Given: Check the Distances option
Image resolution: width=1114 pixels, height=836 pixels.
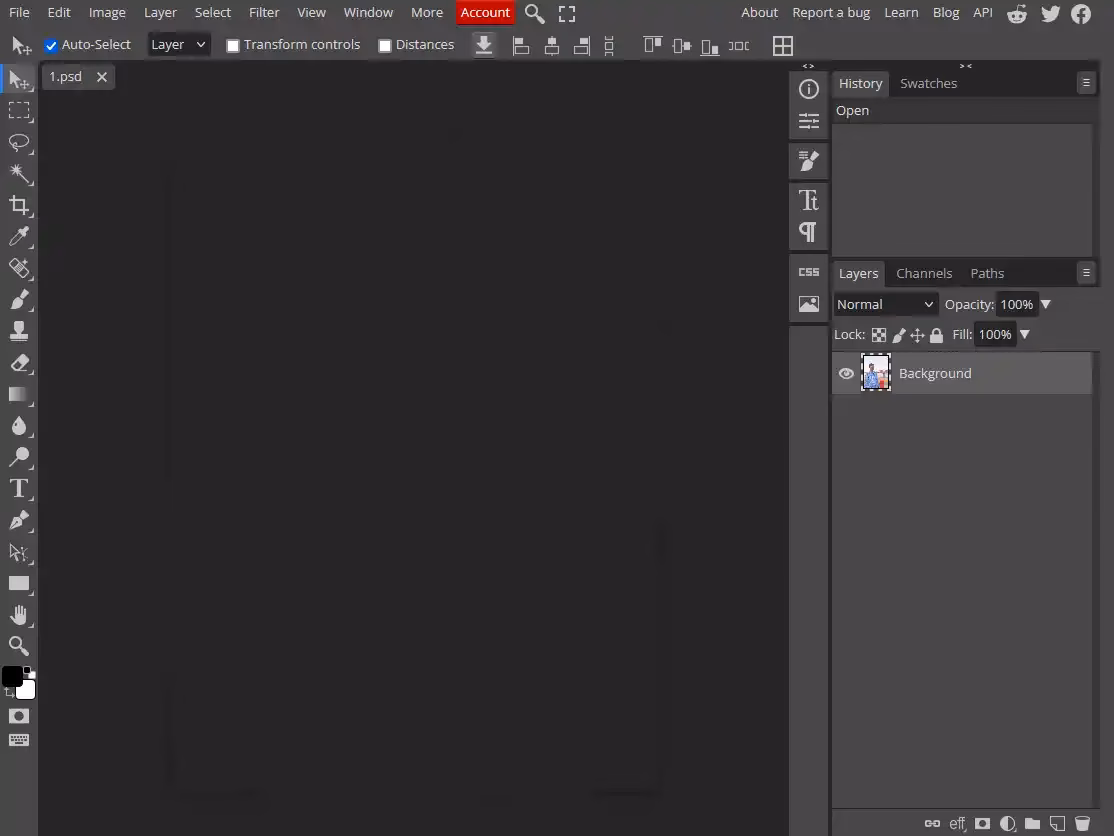Looking at the screenshot, I should [x=384, y=44].
